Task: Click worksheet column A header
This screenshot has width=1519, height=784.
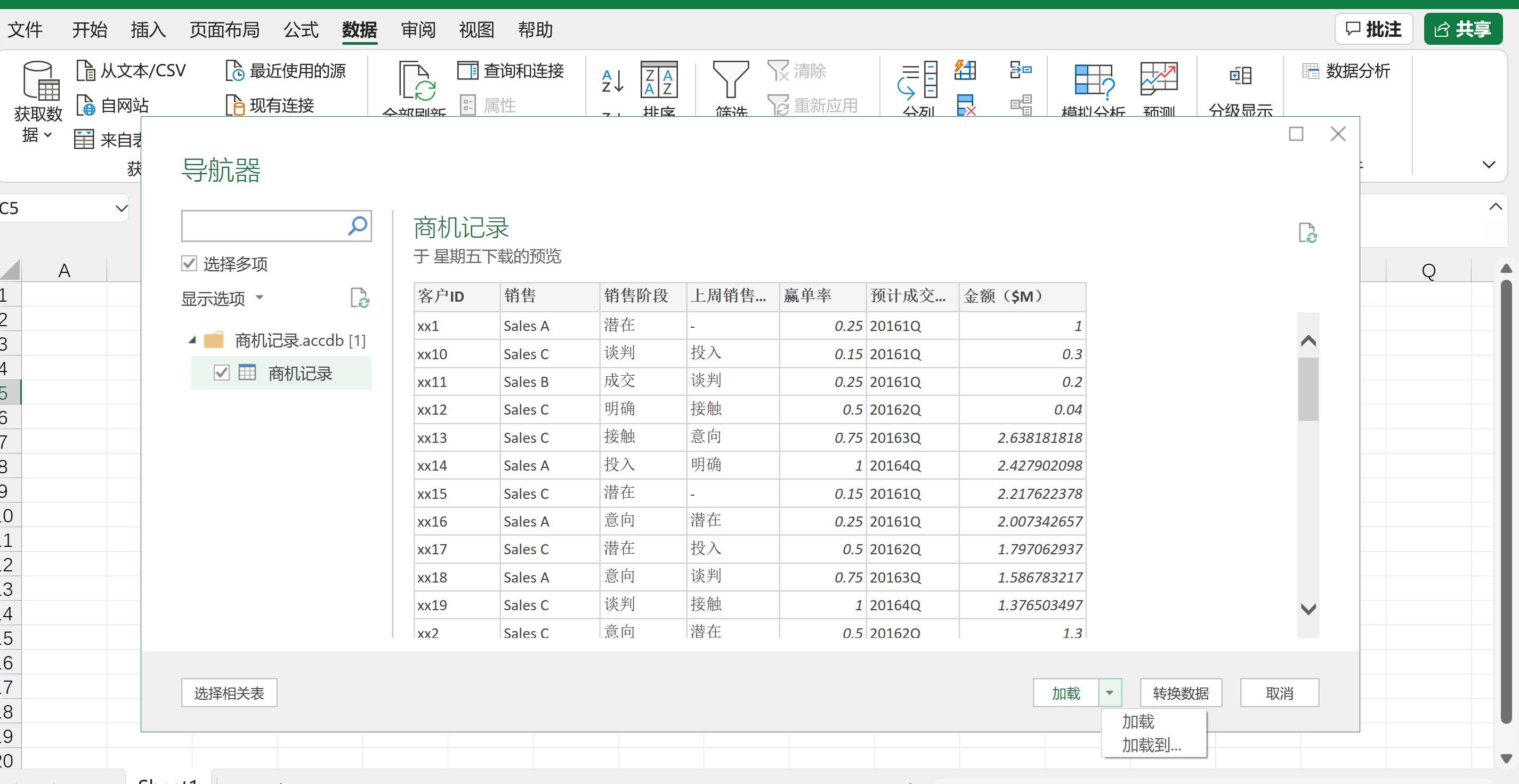Action: point(64,270)
